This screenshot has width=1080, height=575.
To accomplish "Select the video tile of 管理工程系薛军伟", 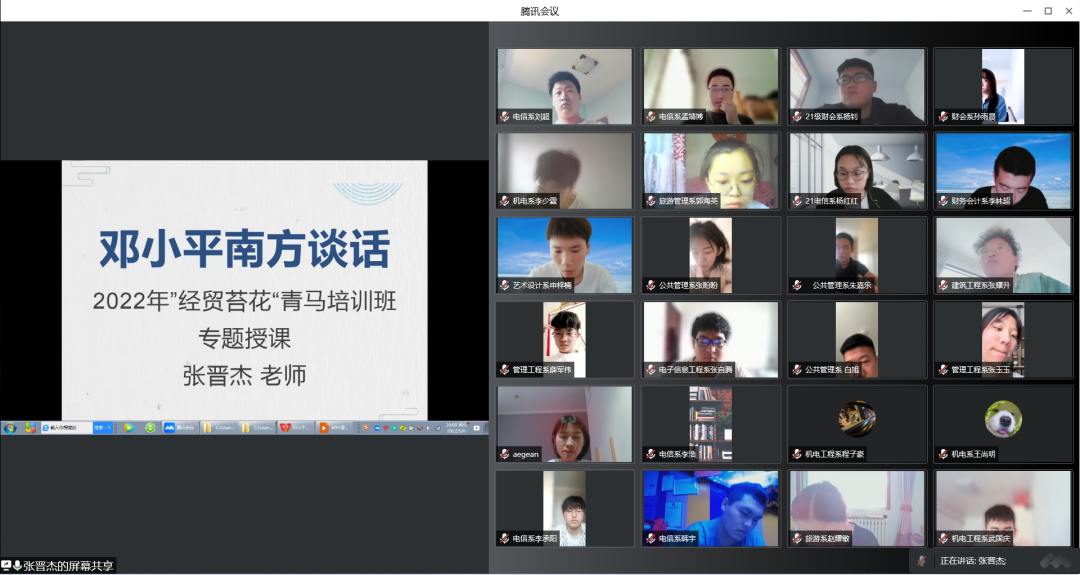I will point(565,339).
